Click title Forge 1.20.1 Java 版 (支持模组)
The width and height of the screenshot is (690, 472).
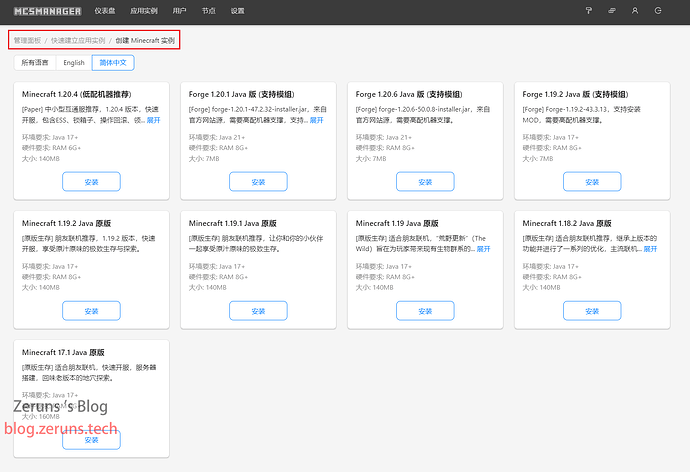click(242, 94)
